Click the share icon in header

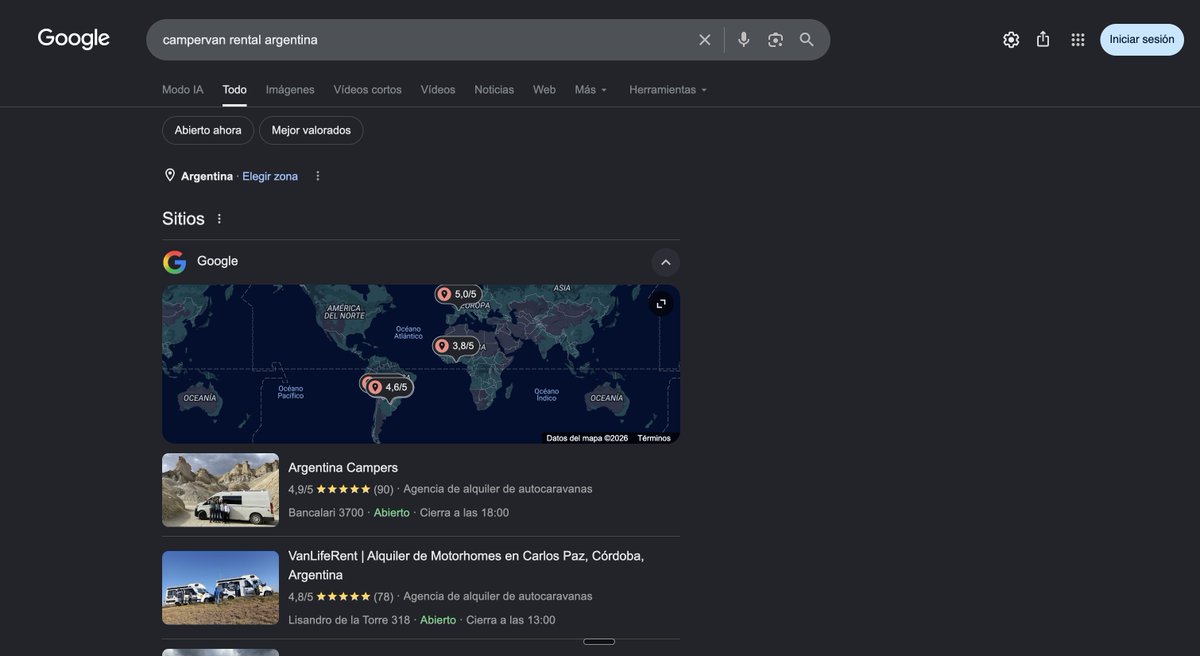click(1043, 39)
